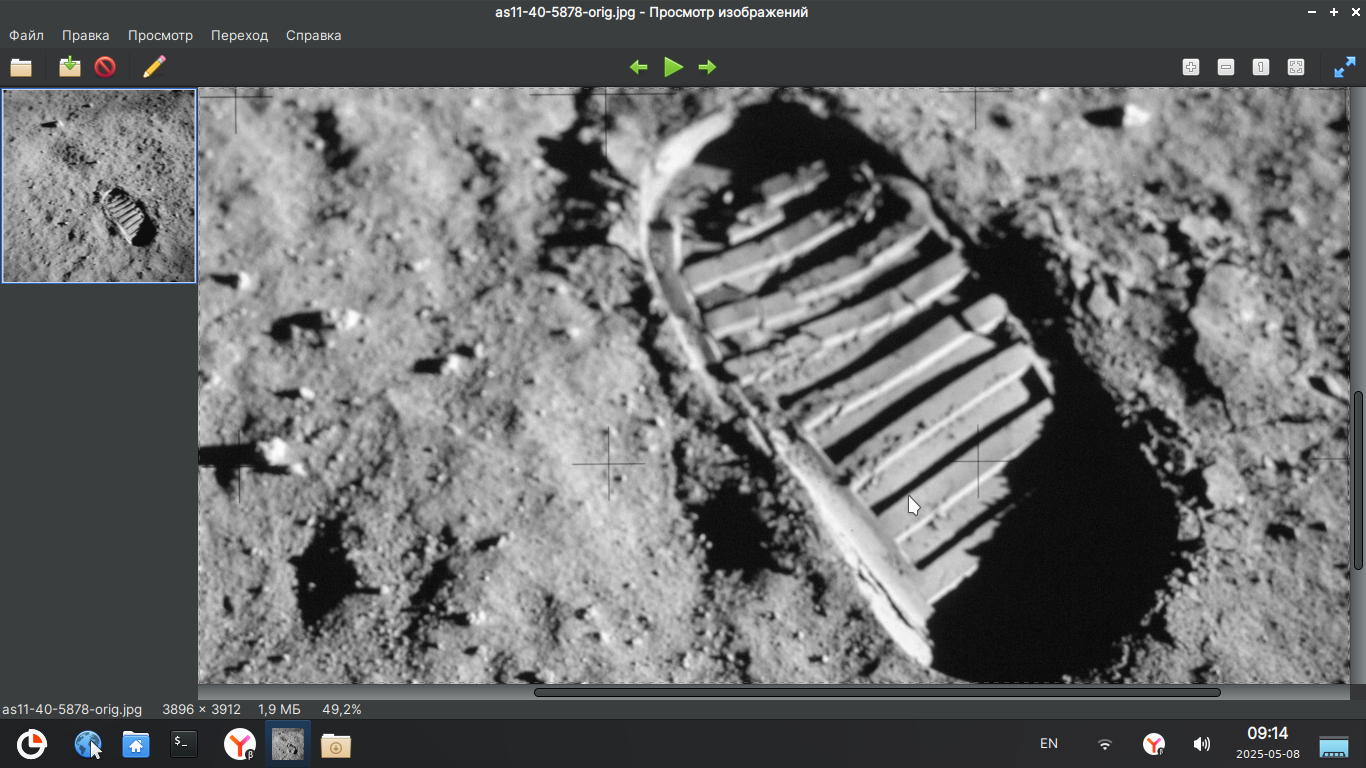This screenshot has width=1366, height=768.
Task: Maximize the image viewer window
Action: coord(1334,12)
